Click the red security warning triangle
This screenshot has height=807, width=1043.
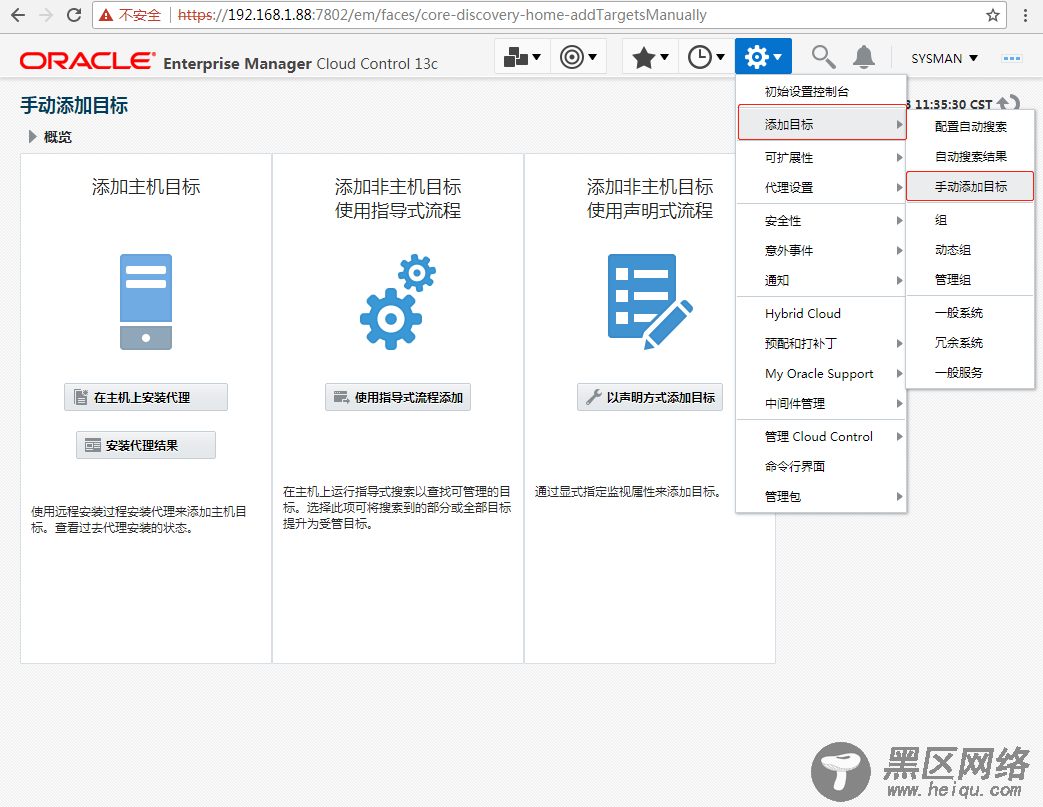click(105, 15)
